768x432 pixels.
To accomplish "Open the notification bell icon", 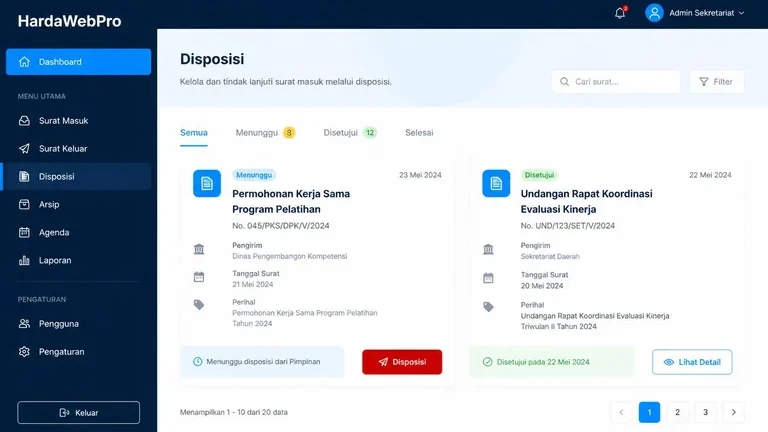I will tap(620, 13).
